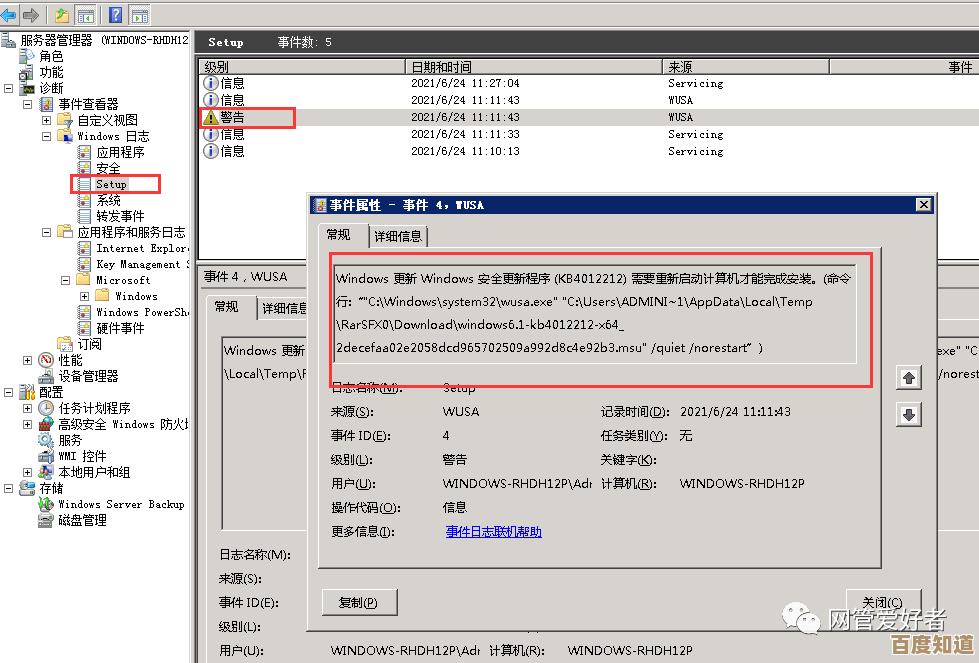Image resolution: width=979 pixels, height=663 pixels.
Task: Switch to 详细信息 tab in dialog
Action: coord(398,236)
